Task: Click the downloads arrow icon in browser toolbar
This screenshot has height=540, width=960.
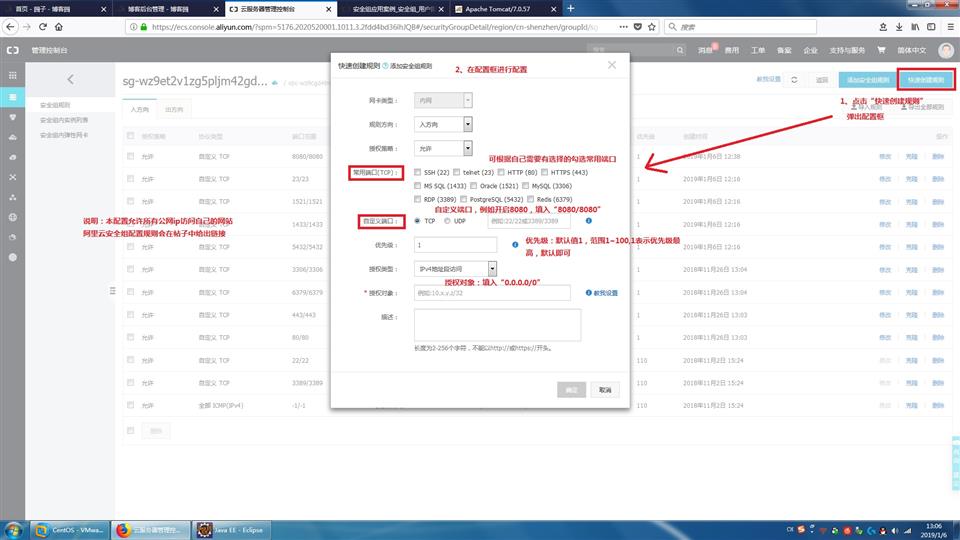Action: coord(899,27)
